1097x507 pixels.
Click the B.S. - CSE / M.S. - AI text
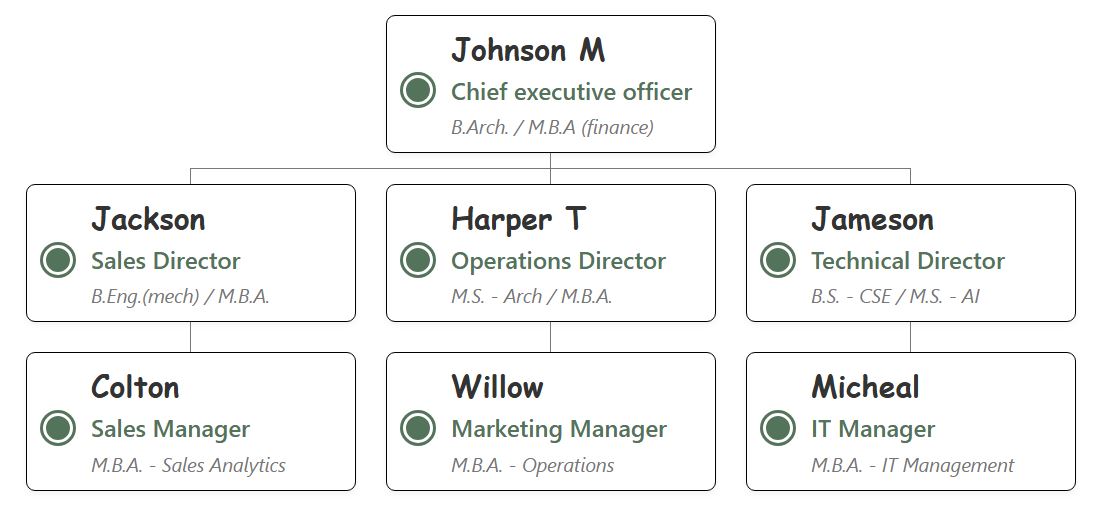[895, 297]
